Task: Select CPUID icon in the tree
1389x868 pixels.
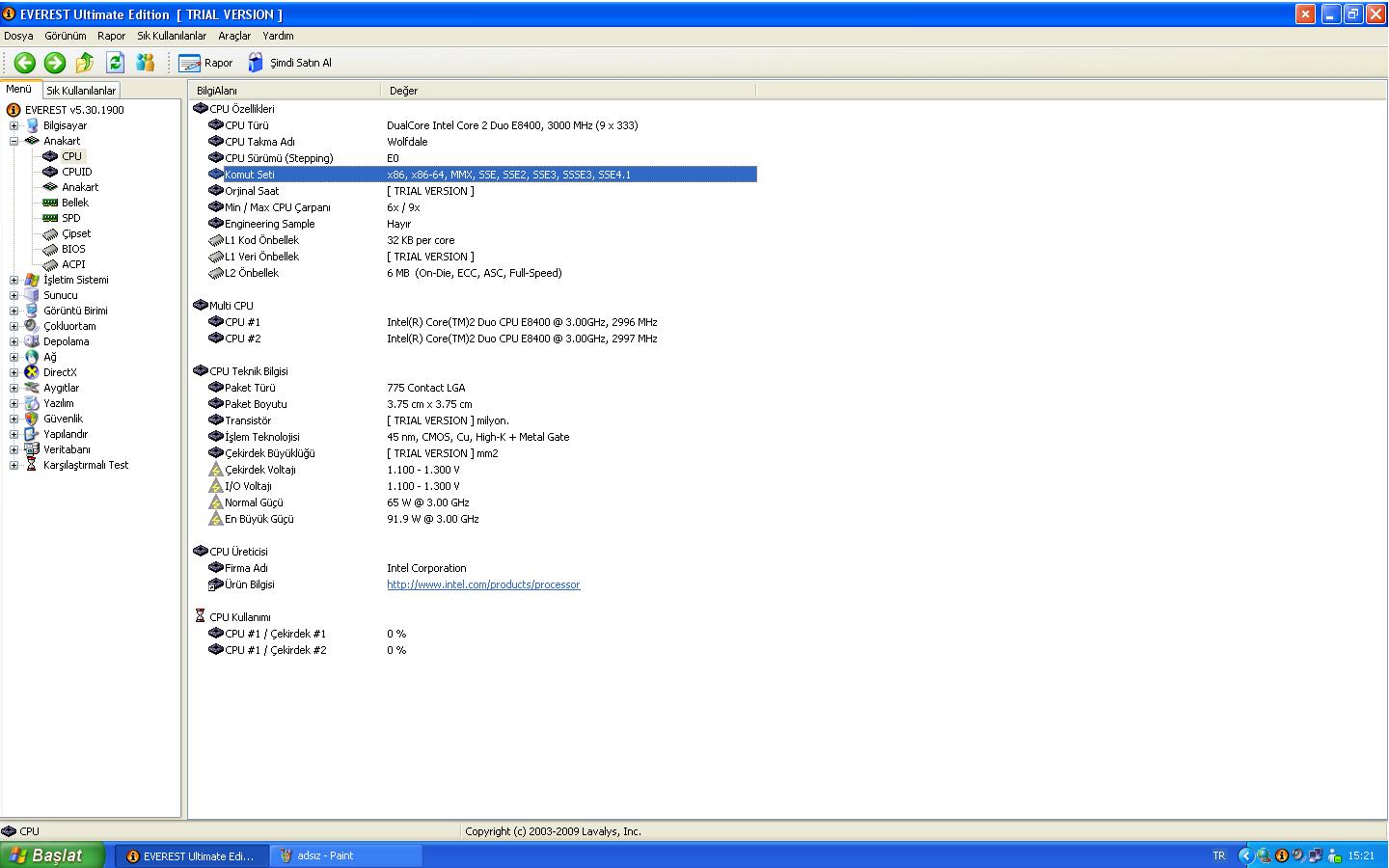Action: point(50,172)
